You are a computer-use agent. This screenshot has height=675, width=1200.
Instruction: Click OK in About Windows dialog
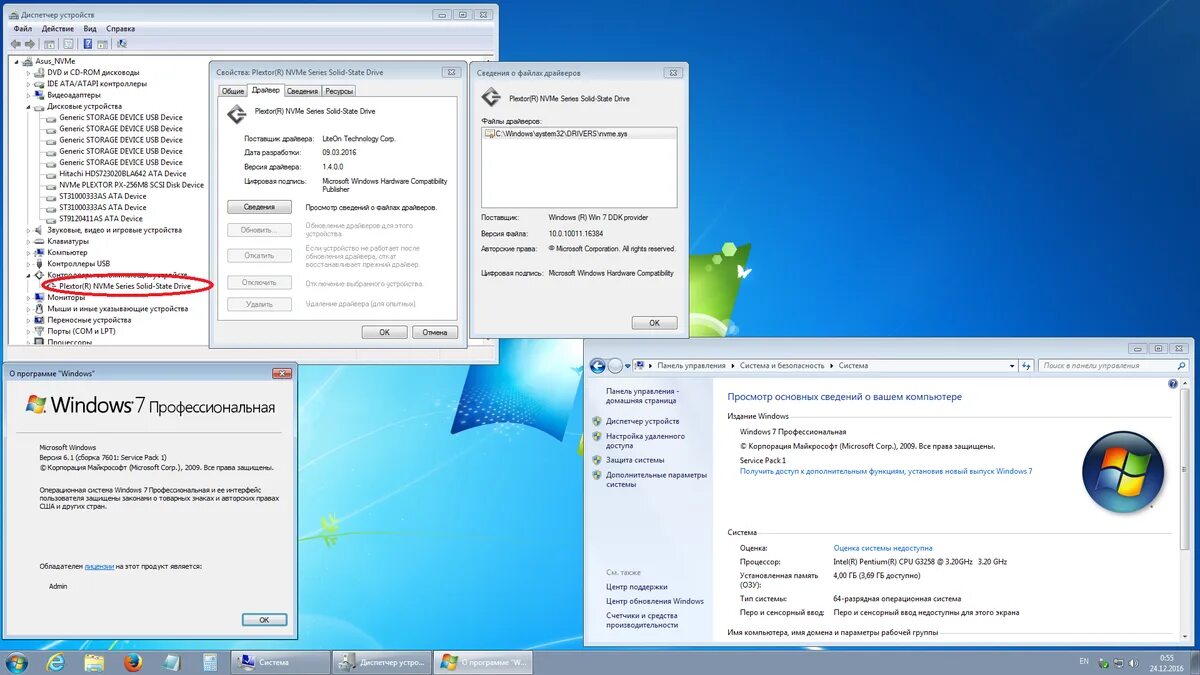click(264, 620)
